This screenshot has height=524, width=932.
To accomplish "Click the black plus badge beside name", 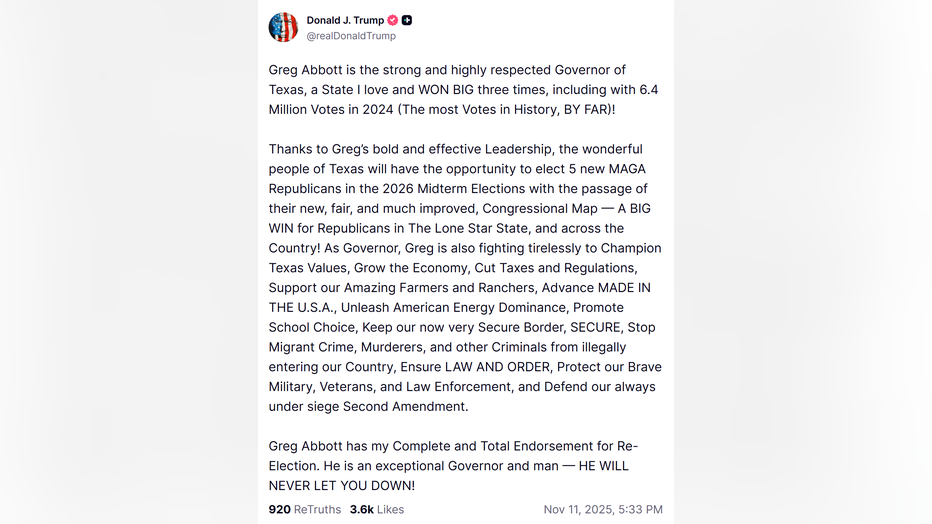I will click(x=407, y=20).
